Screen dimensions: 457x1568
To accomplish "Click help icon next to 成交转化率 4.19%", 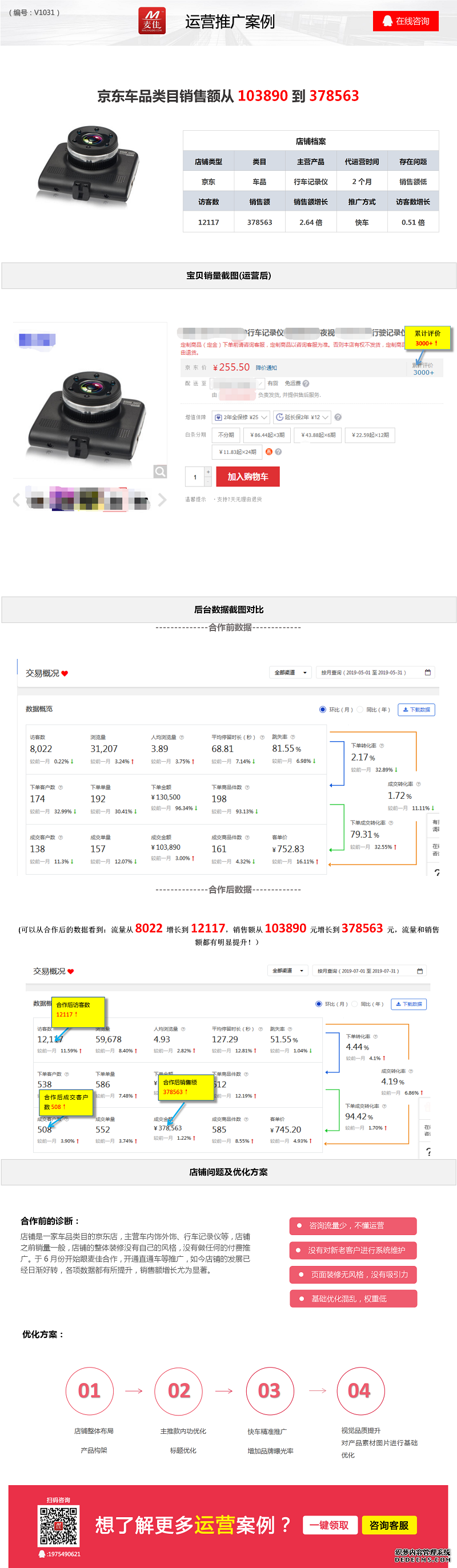I will coord(411,1071).
